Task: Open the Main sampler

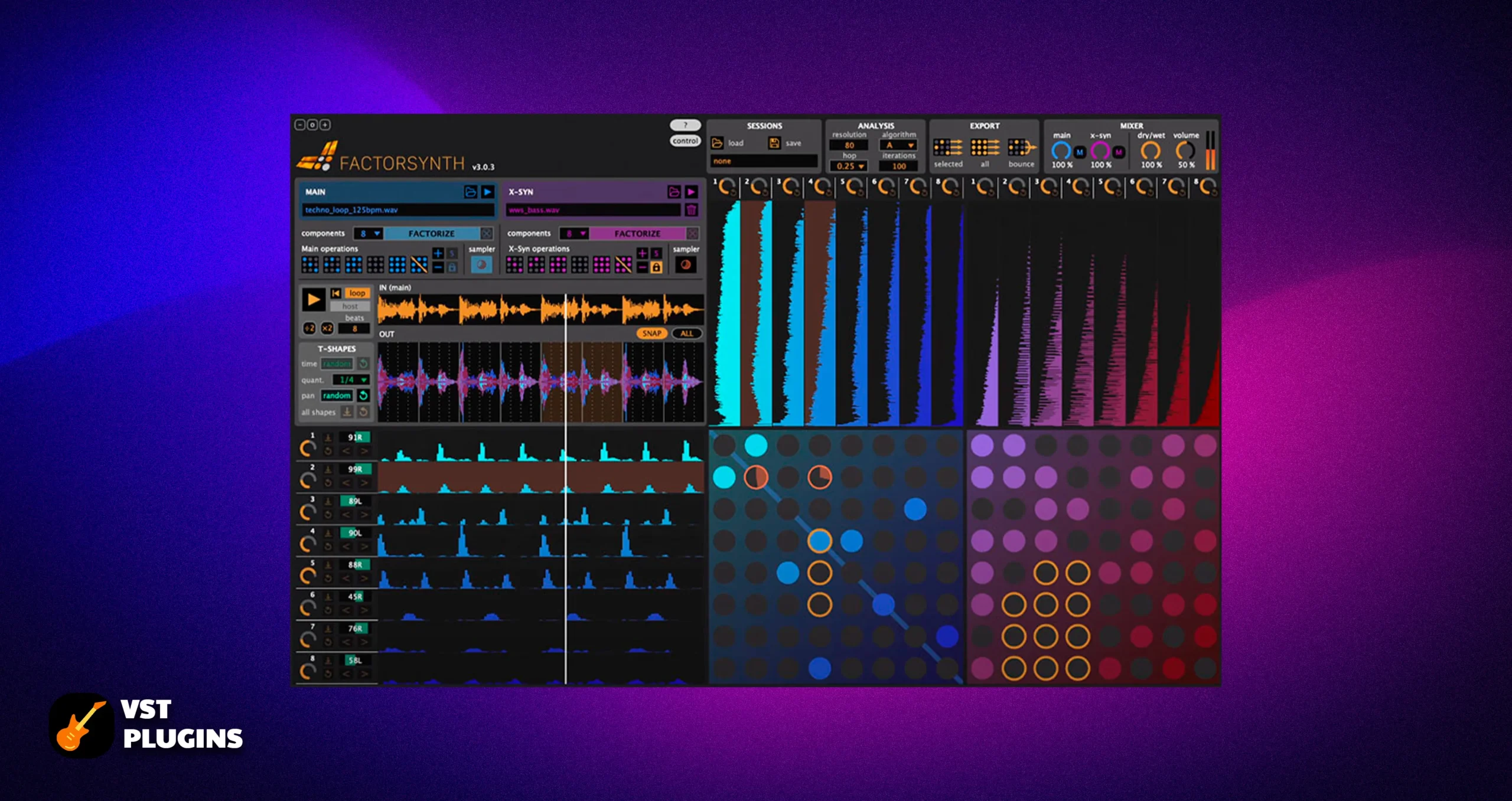Action: (x=481, y=265)
